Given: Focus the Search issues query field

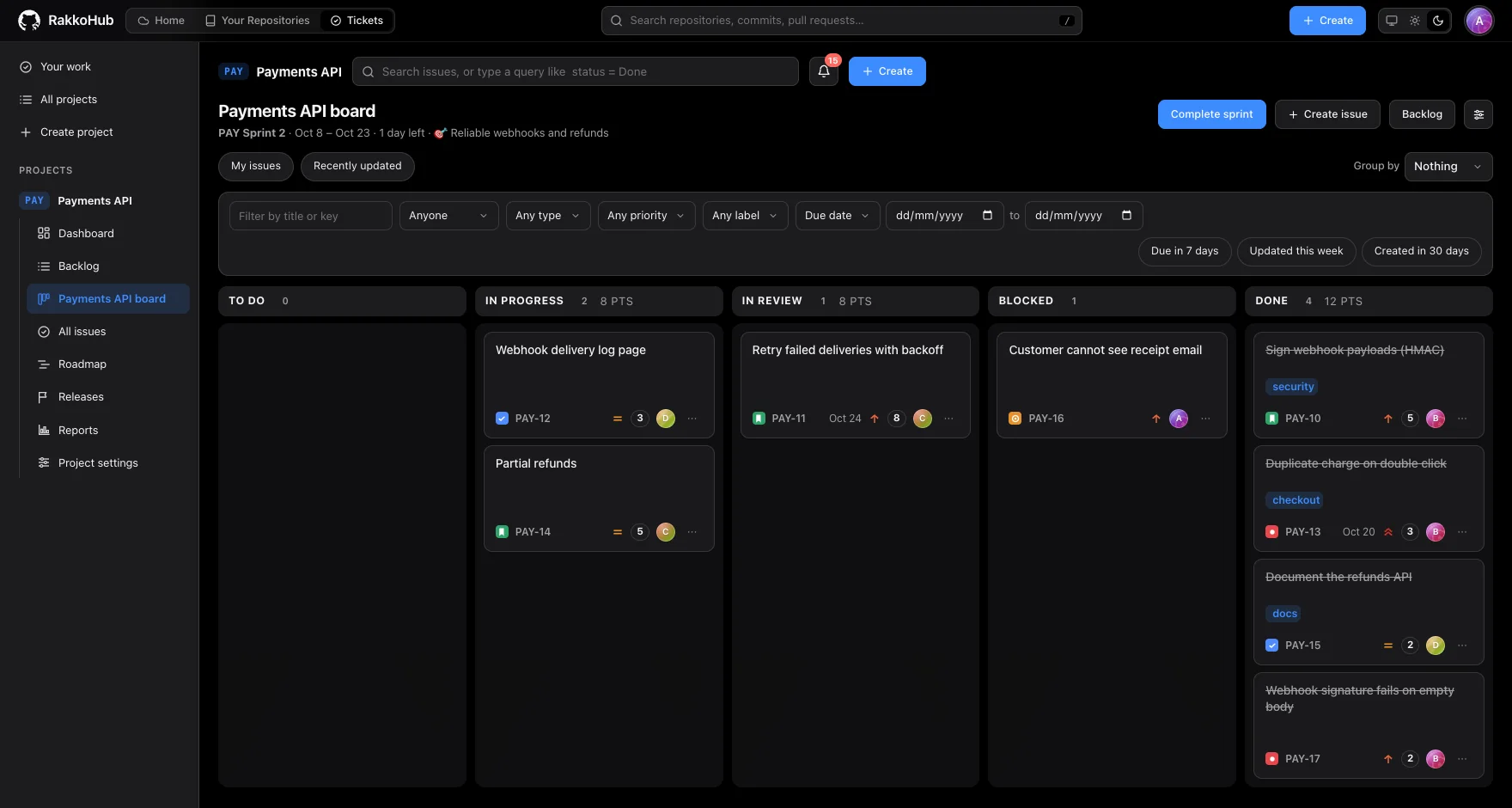Looking at the screenshot, I should (576, 71).
